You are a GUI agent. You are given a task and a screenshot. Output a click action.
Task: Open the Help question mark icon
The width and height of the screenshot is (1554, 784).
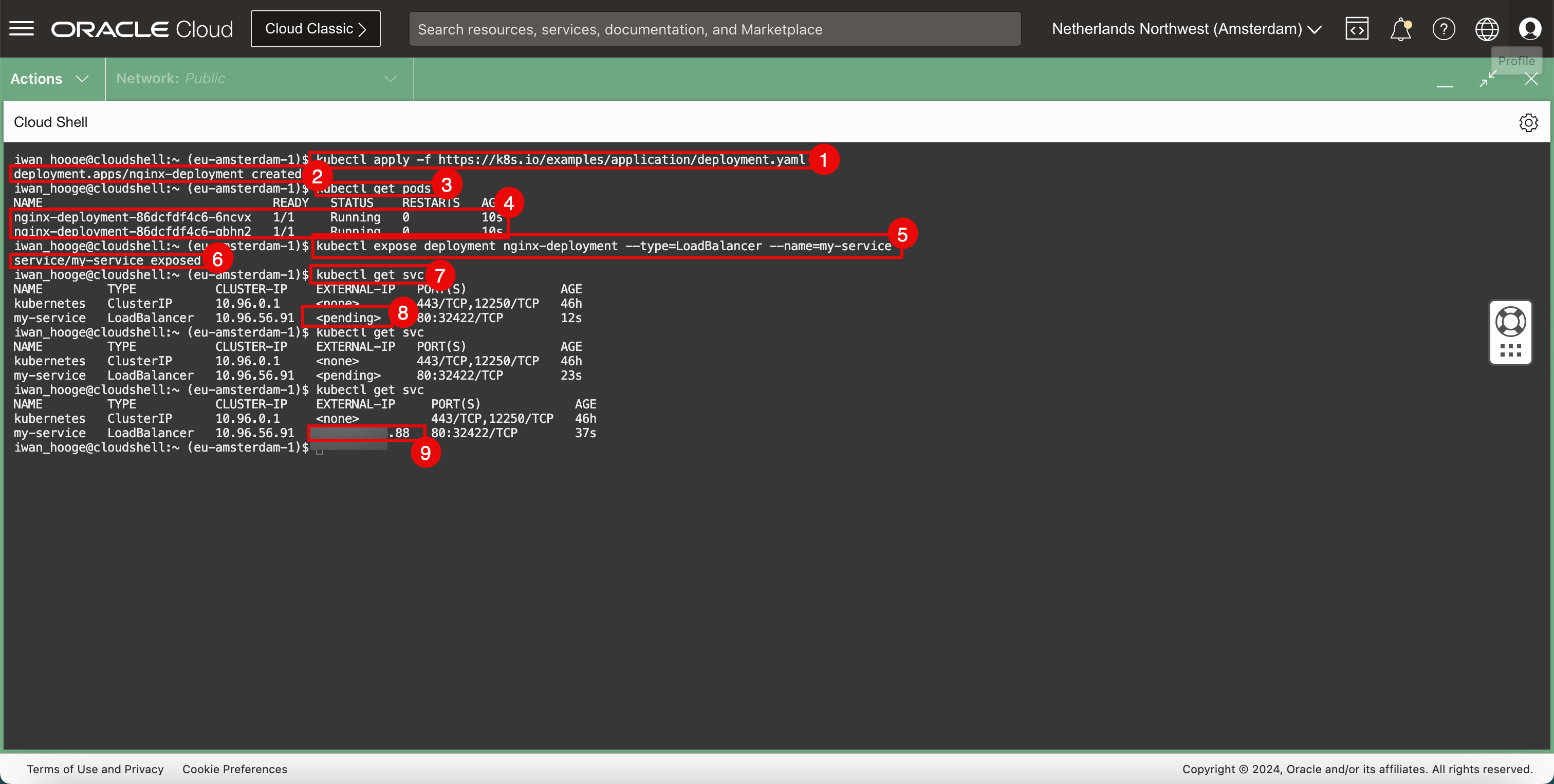pos(1444,29)
